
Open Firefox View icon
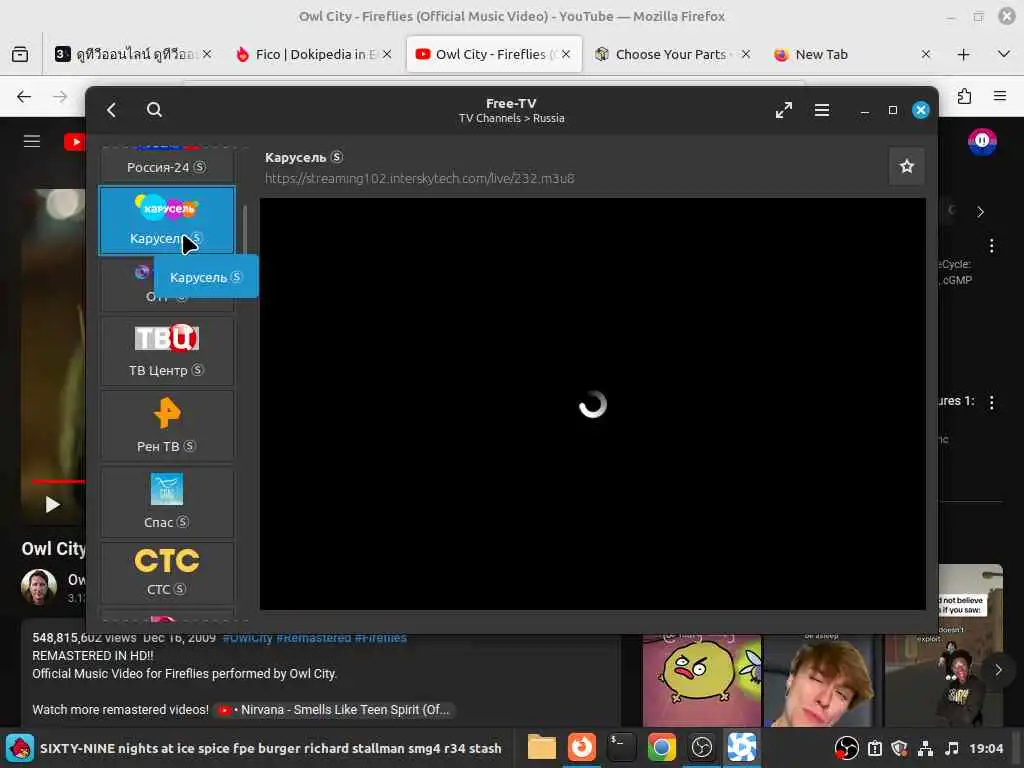pos(20,54)
